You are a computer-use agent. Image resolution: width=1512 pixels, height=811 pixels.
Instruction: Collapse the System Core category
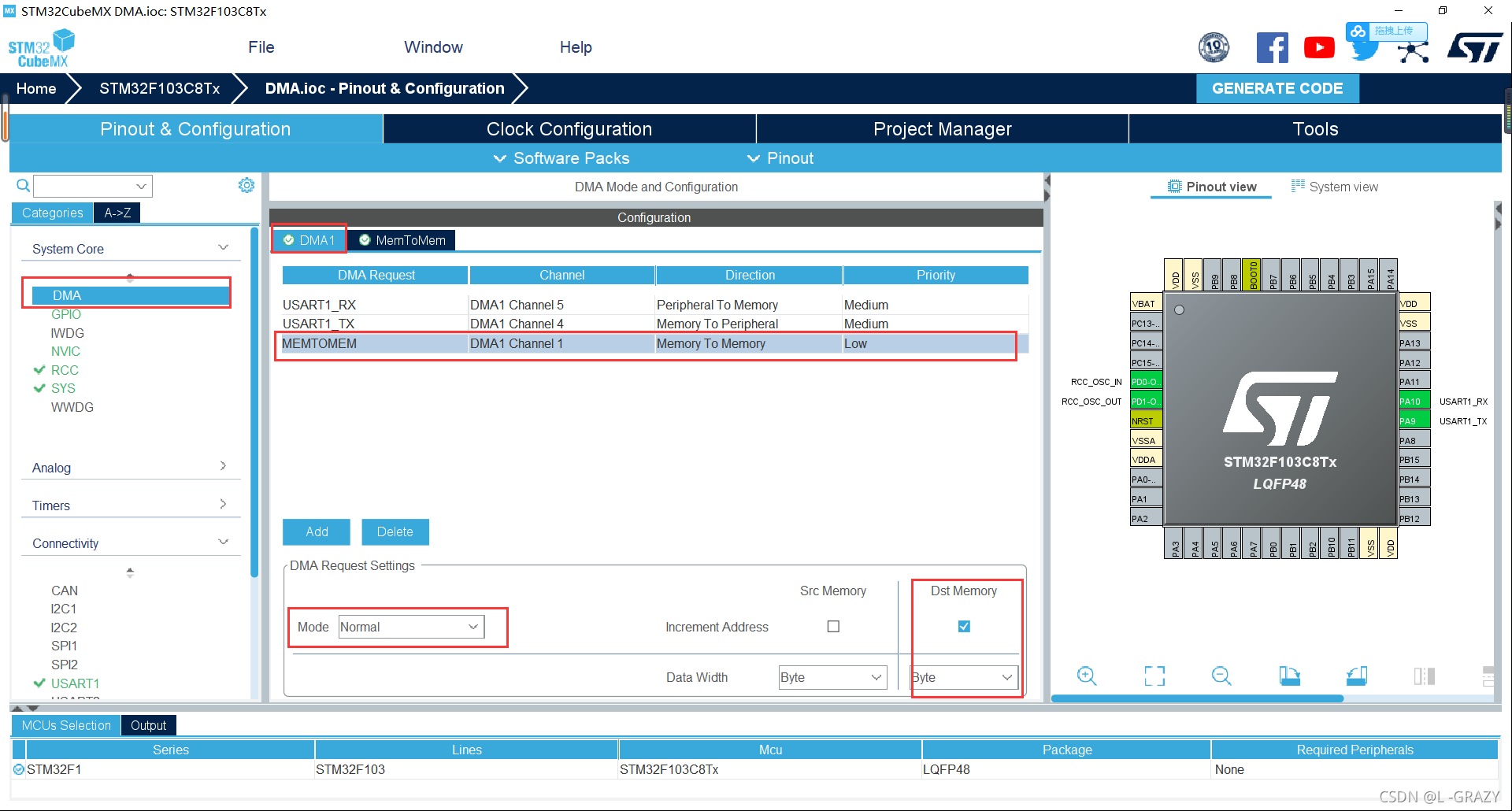click(223, 247)
